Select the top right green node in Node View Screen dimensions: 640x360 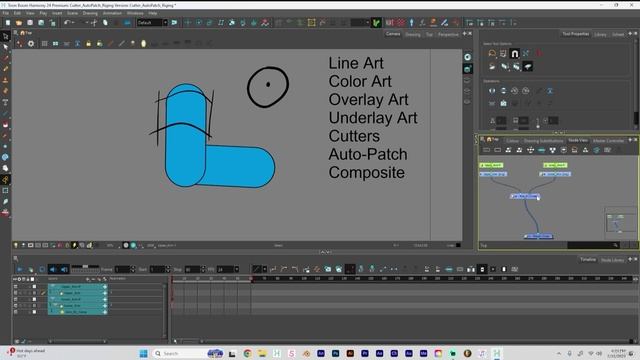pos(555,165)
